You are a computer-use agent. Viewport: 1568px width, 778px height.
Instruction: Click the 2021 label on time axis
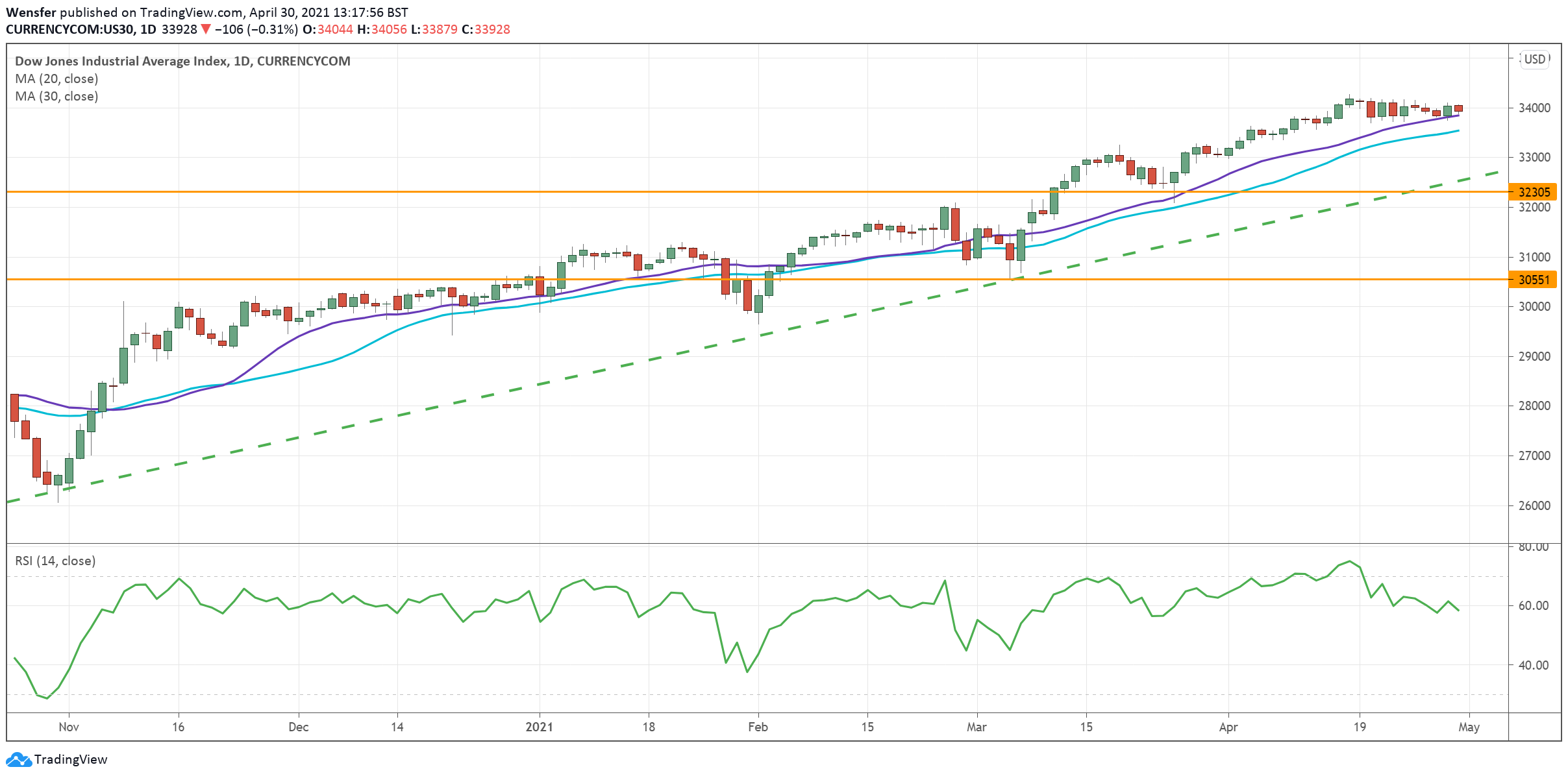point(539,727)
